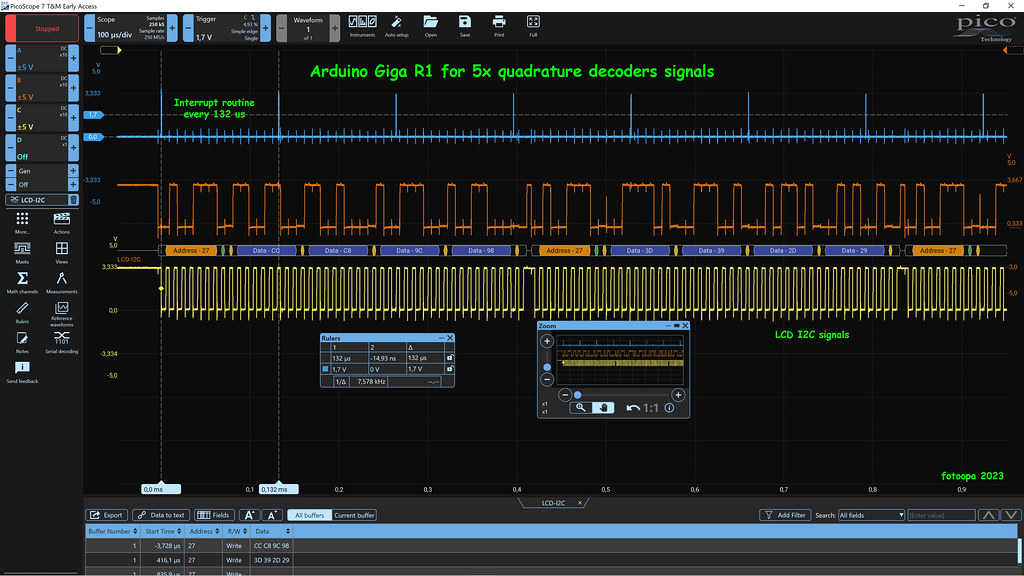Sort by the Data column
Image resolution: width=1024 pixels, height=576 pixels.
[272, 532]
